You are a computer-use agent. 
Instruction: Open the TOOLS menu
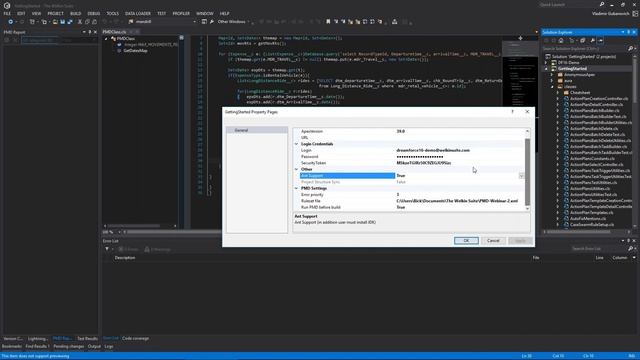point(113,13)
